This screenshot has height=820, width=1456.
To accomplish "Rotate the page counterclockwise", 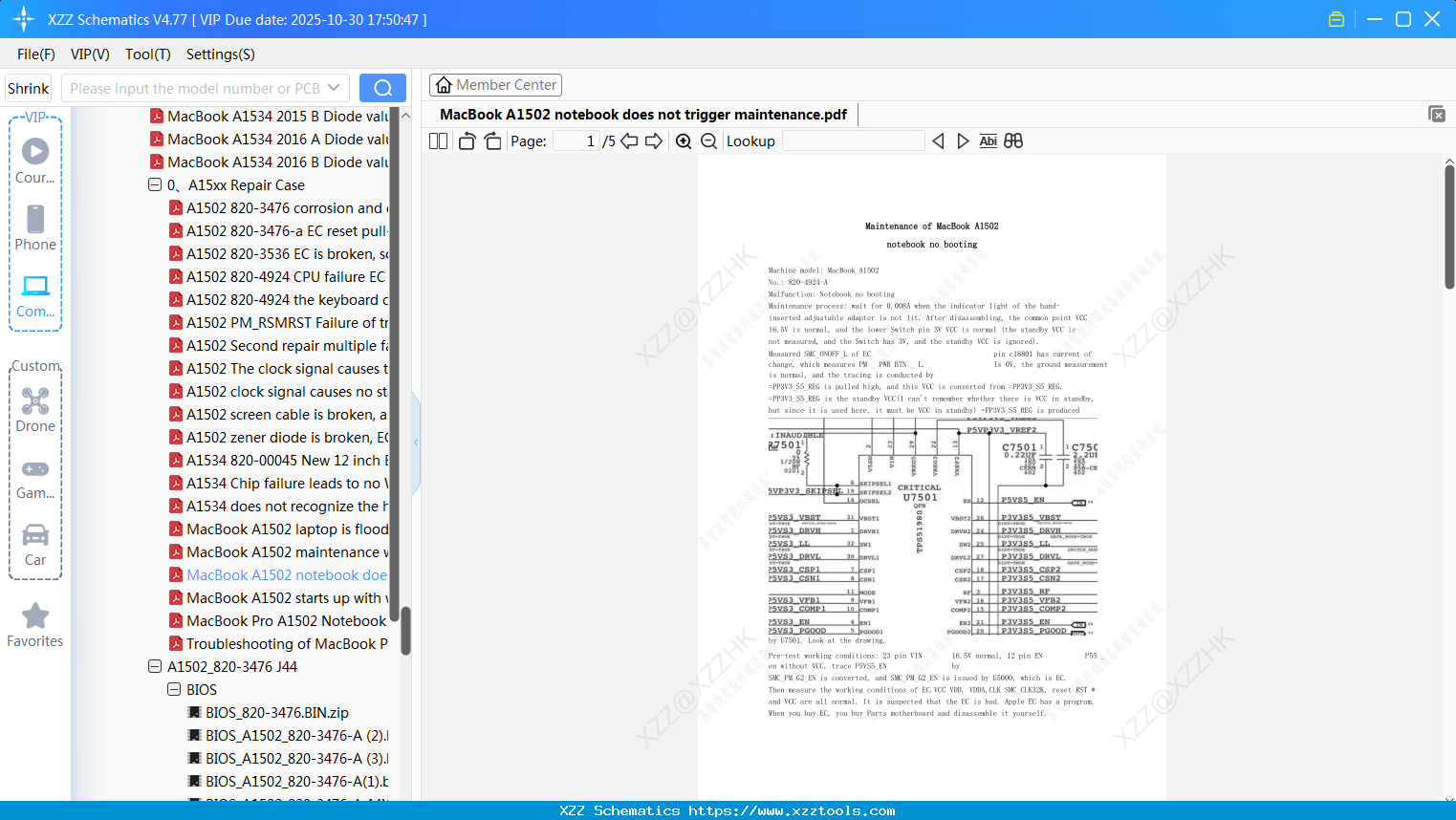I will (x=467, y=141).
